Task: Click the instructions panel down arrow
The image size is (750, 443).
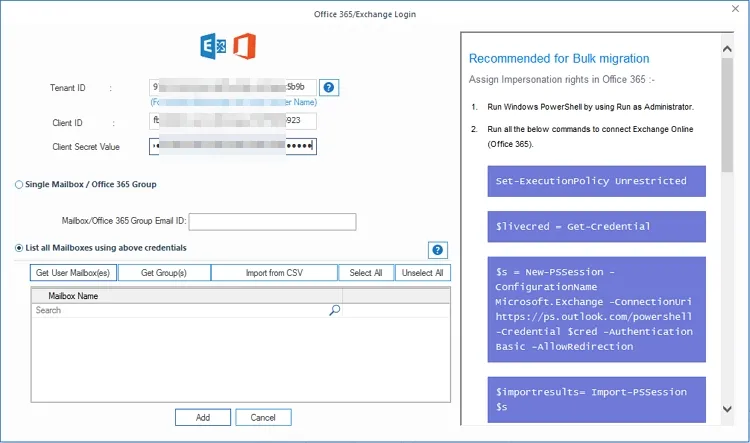Action: 727,409
